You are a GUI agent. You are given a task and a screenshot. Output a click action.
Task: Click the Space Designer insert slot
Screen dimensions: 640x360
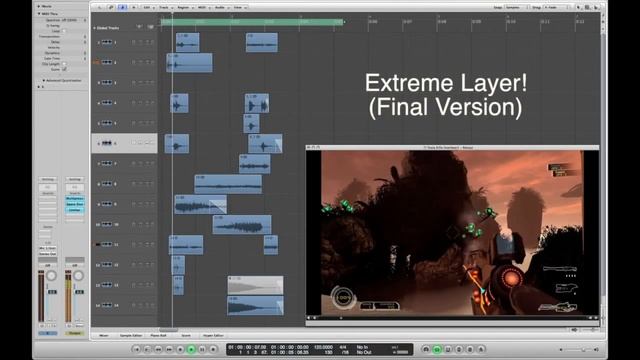point(75,204)
